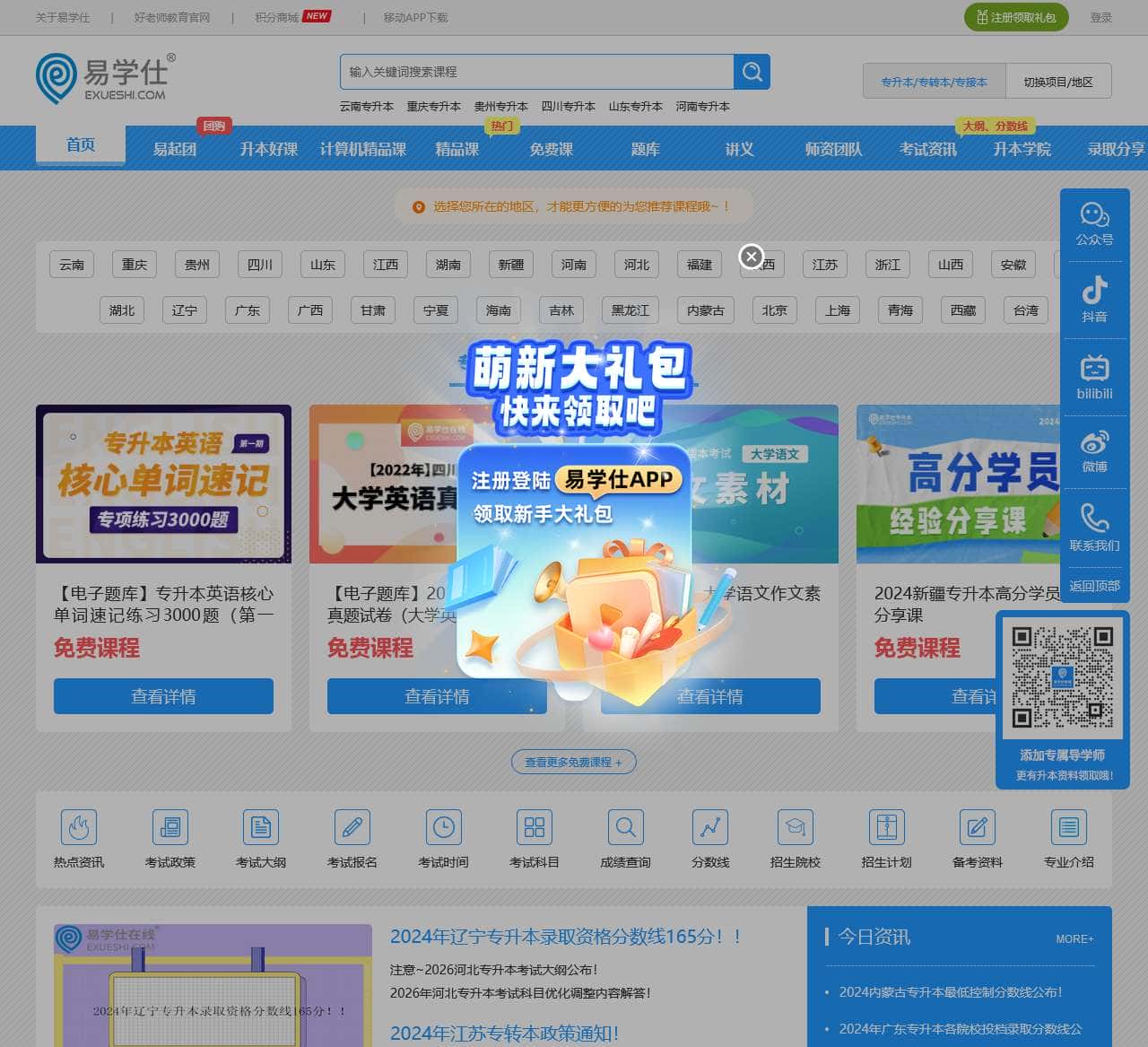Open the 易起团 navigation tab
The width and height of the screenshot is (1148, 1047).
[175, 149]
